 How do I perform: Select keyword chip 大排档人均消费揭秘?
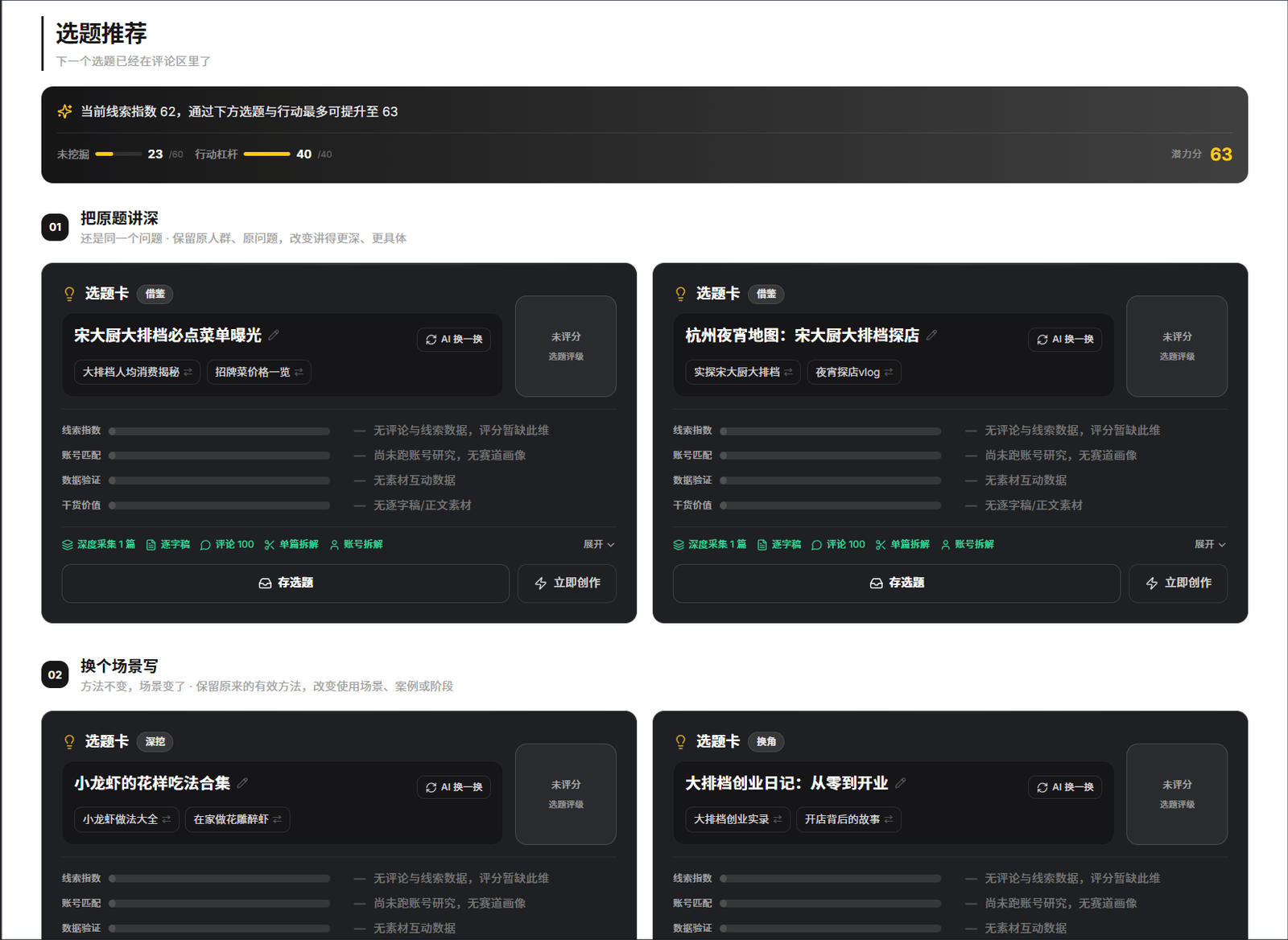click(137, 372)
